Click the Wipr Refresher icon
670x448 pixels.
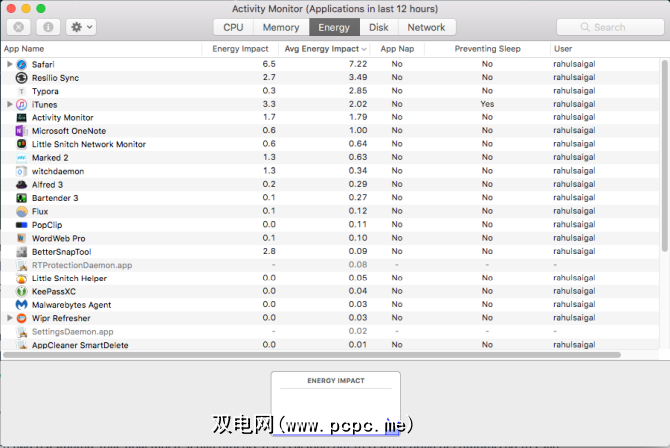pyautogui.click(x=21, y=318)
